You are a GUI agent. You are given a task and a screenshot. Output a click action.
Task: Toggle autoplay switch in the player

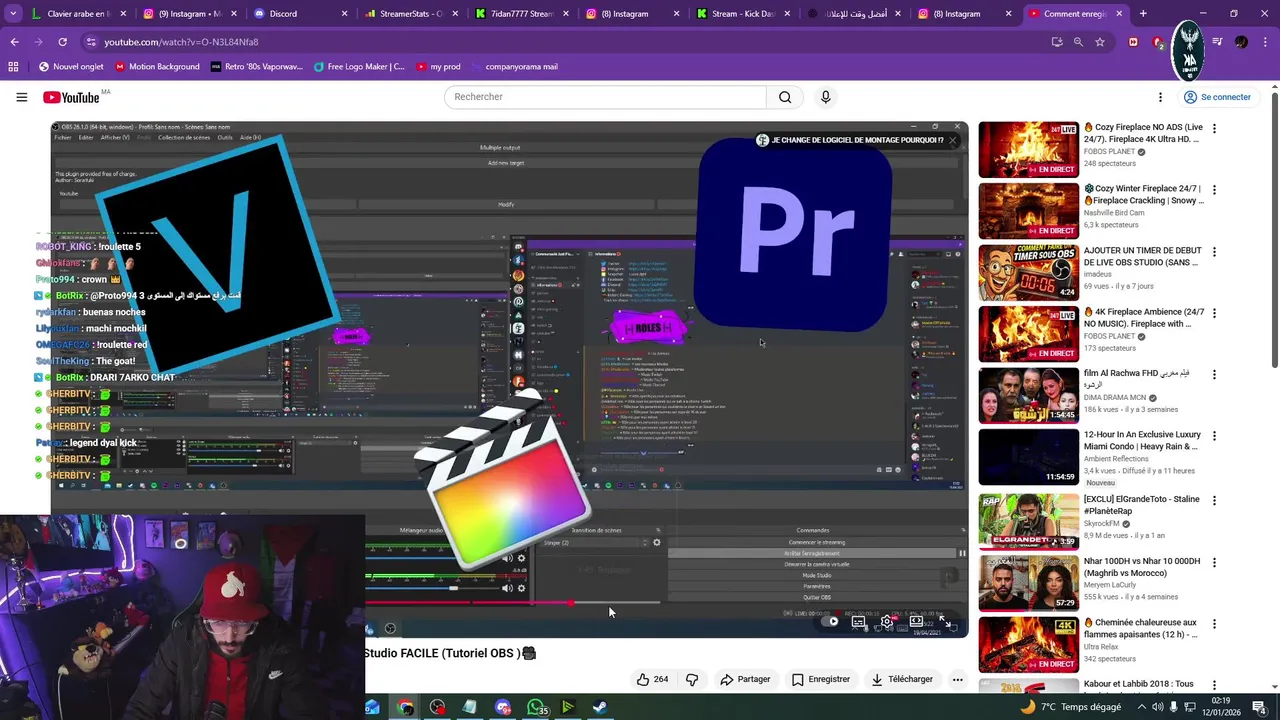click(830, 621)
